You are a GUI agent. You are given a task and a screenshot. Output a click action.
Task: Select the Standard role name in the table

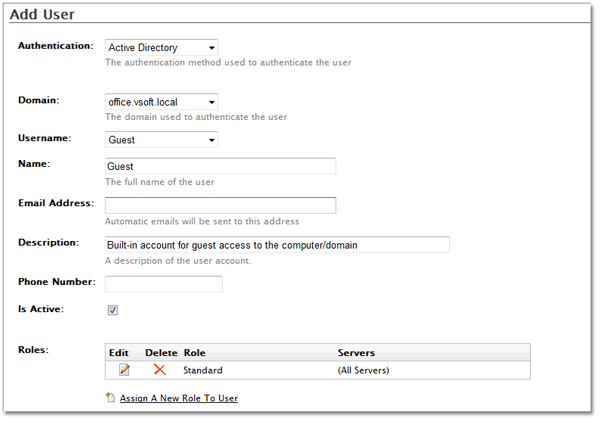point(203,370)
